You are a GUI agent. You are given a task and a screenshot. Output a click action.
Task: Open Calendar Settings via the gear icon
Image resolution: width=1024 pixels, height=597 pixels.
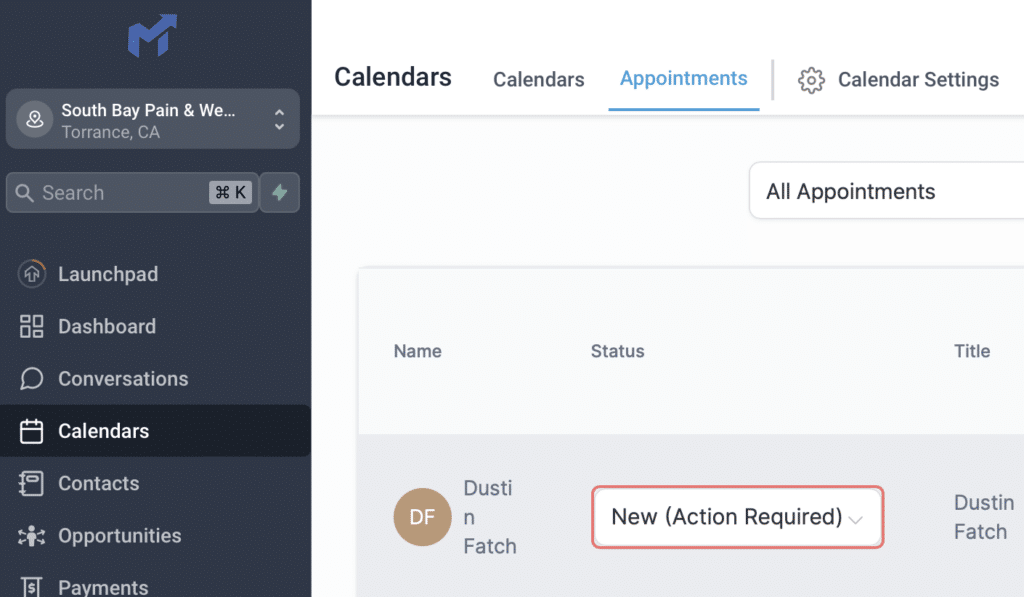tap(812, 79)
